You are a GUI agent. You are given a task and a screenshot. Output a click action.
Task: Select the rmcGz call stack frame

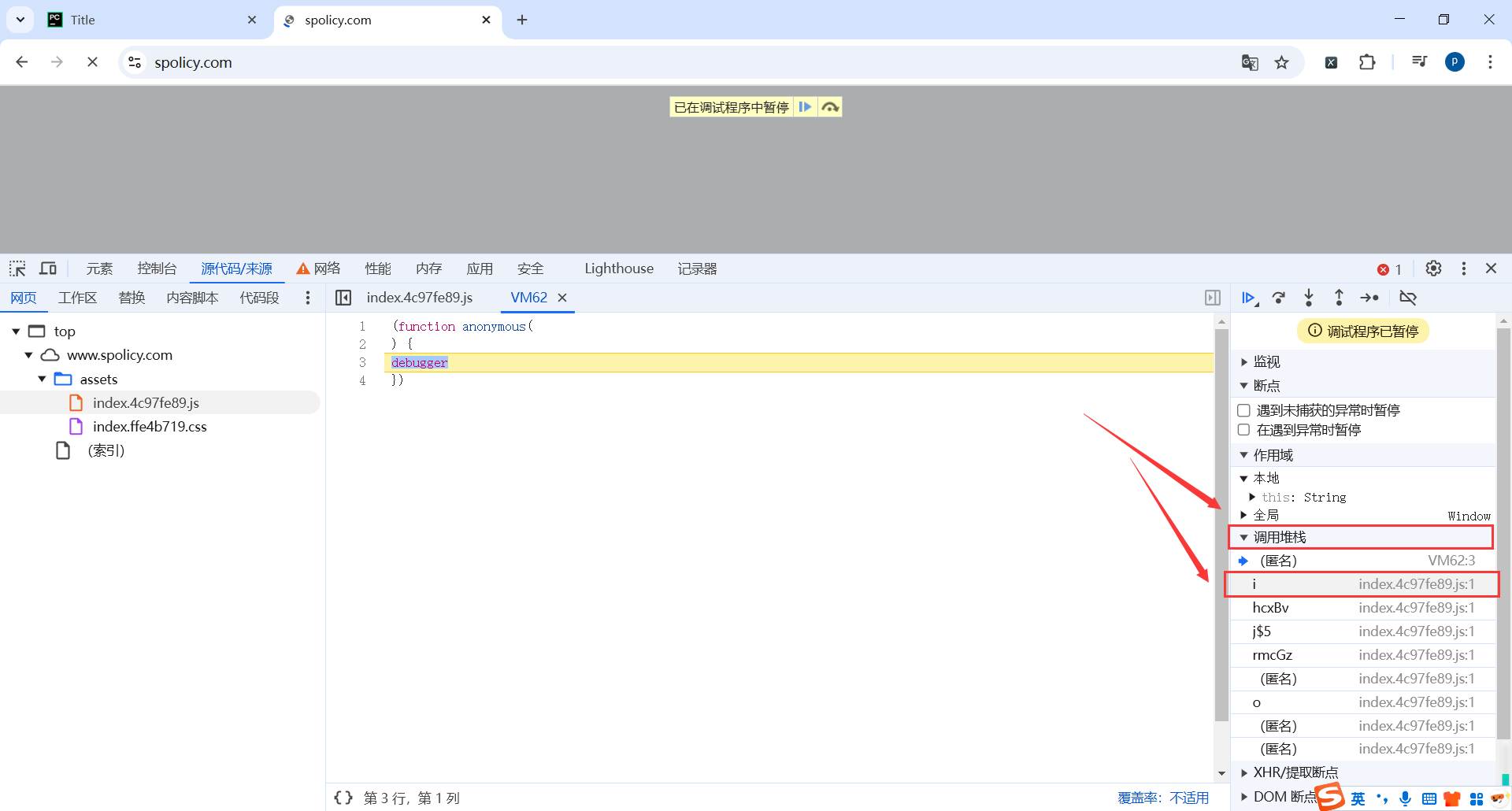[1362, 655]
